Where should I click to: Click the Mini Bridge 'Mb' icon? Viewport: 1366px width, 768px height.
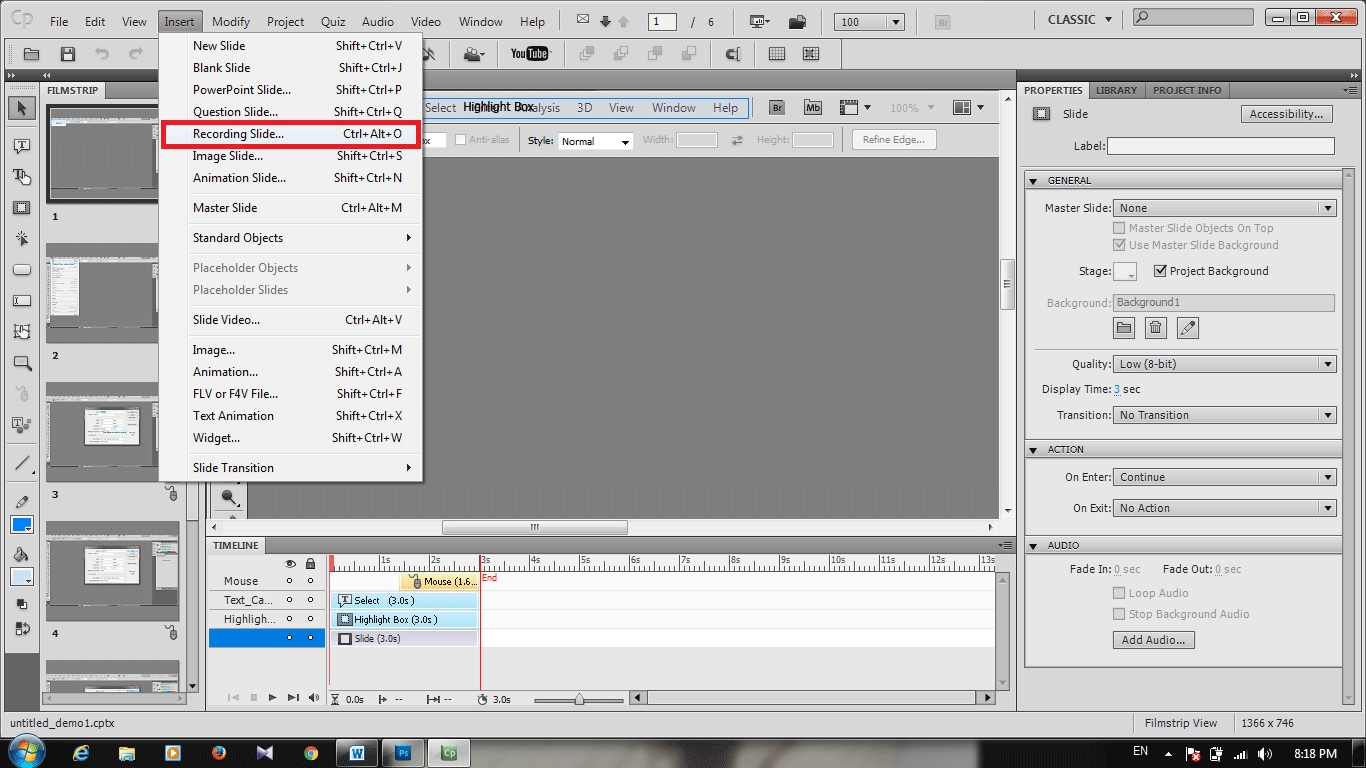click(x=813, y=108)
